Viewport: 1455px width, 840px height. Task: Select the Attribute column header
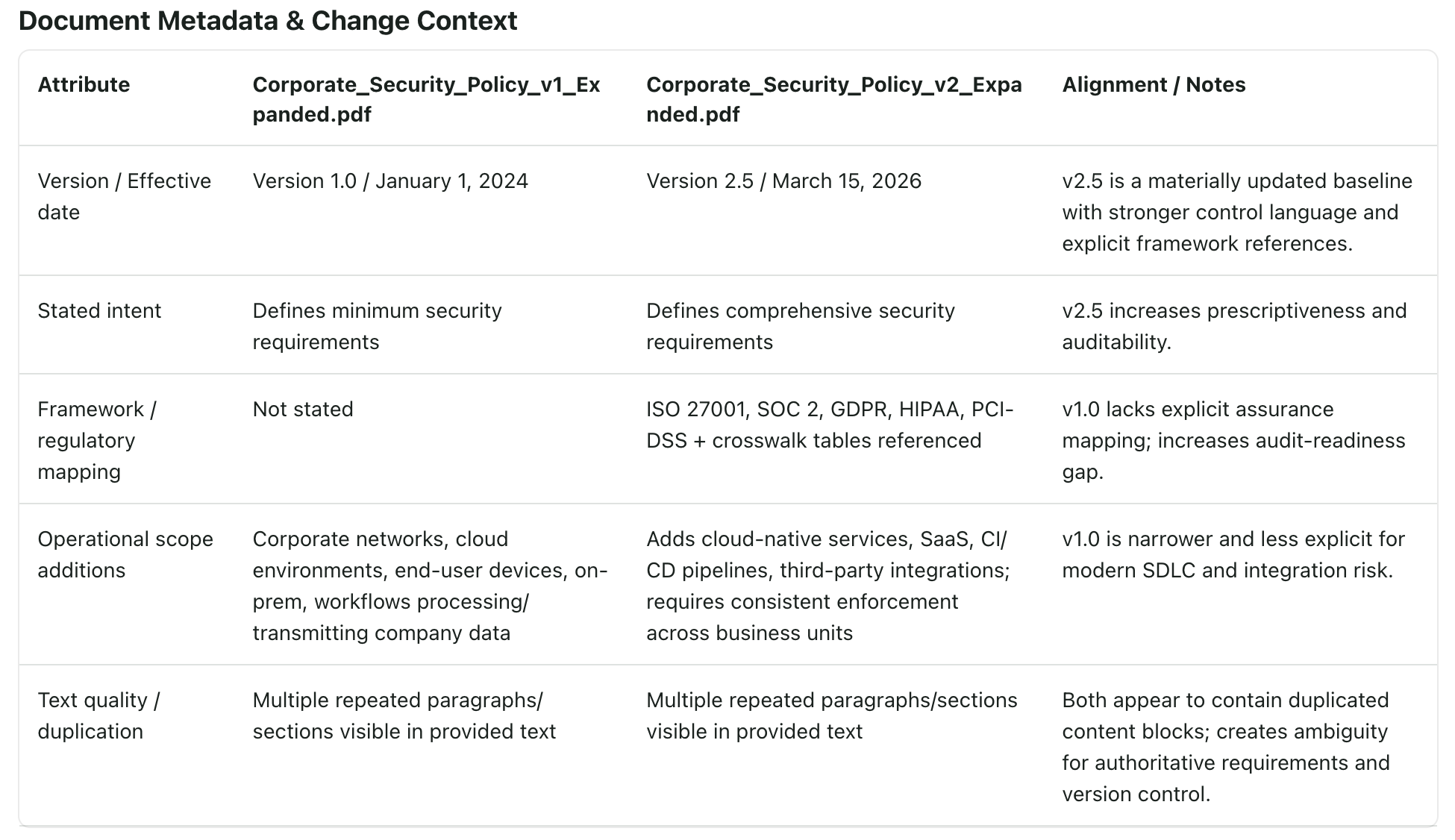84,84
